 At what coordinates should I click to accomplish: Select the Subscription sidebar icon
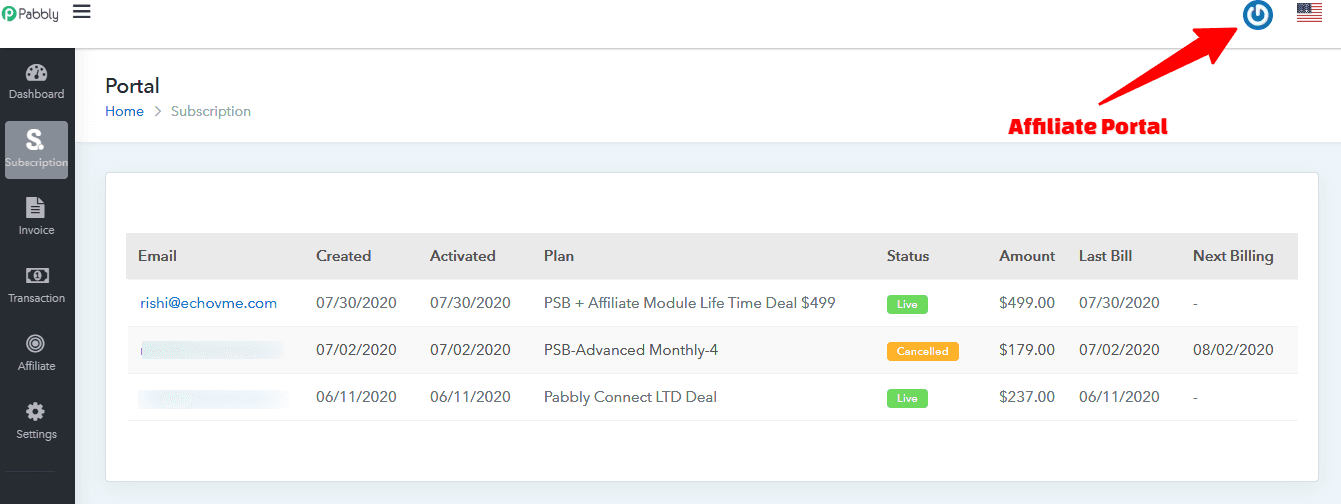coord(36,150)
